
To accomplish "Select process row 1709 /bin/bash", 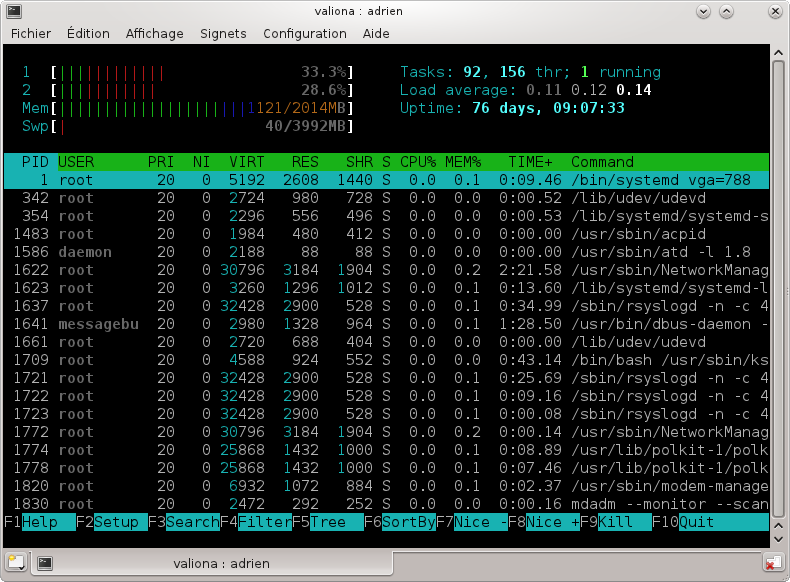I will [386, 360].
